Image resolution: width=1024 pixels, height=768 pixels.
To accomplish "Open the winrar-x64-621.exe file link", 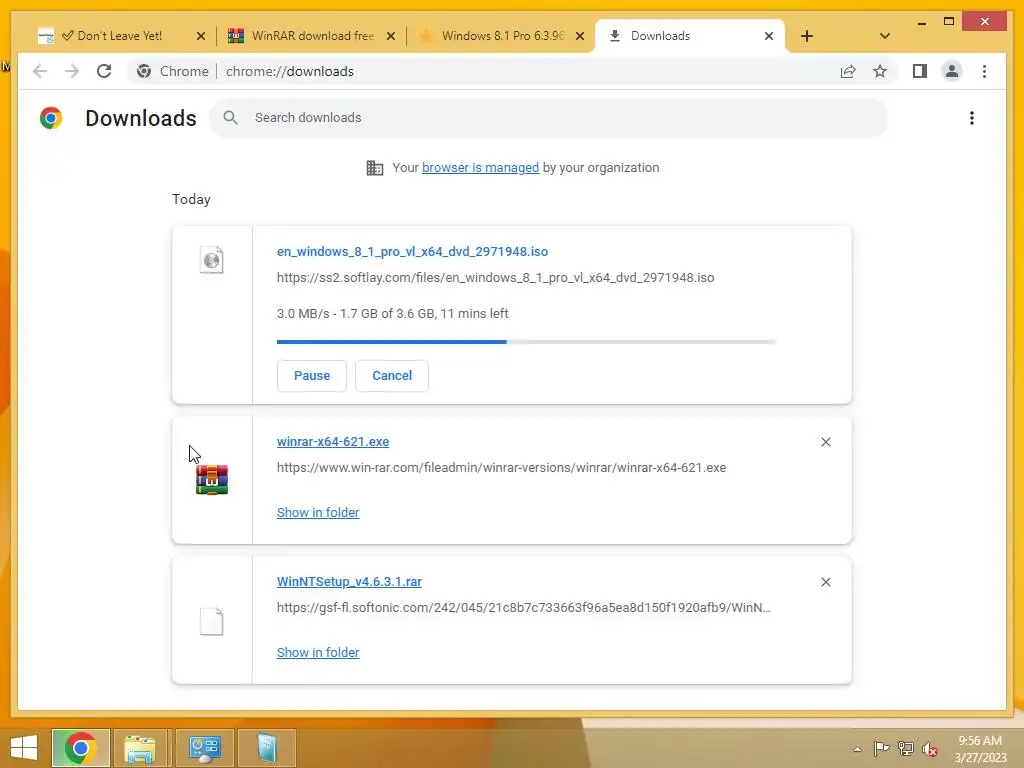I will click(x=332, y=441).
